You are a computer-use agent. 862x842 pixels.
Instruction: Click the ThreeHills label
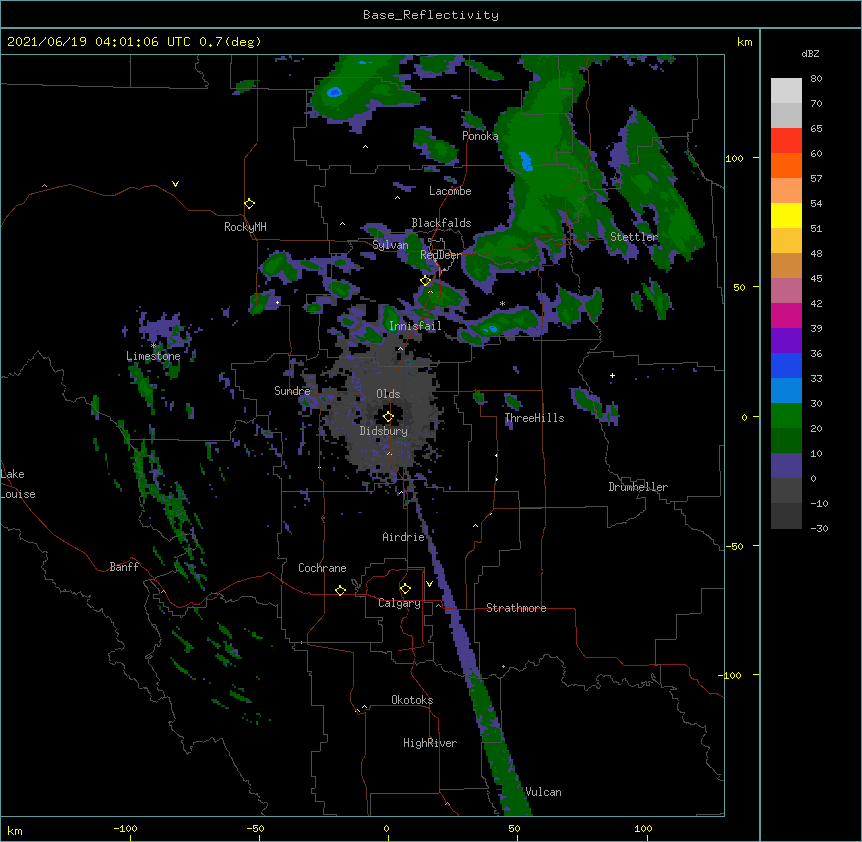(x=534, y=418)
